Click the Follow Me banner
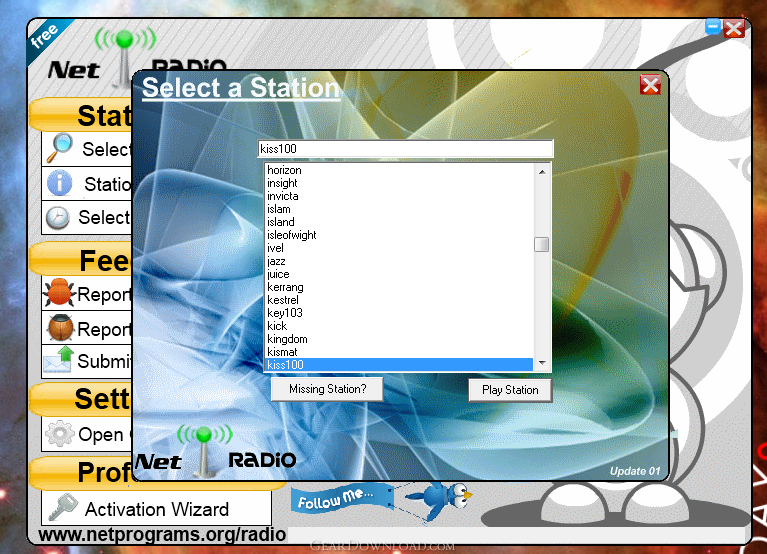The width and height of the screenshot is (767, 554). pyautogui.click(x=341, y=499)
